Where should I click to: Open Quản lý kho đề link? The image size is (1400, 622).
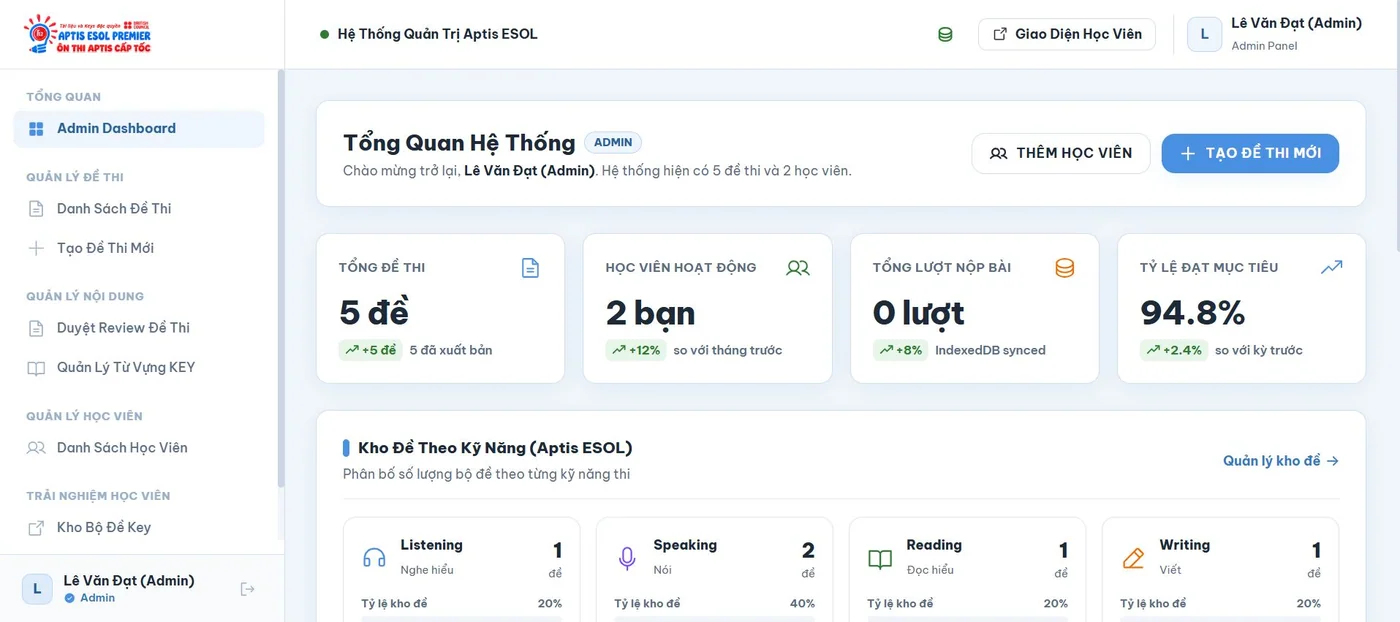(x=1281, y=461)
